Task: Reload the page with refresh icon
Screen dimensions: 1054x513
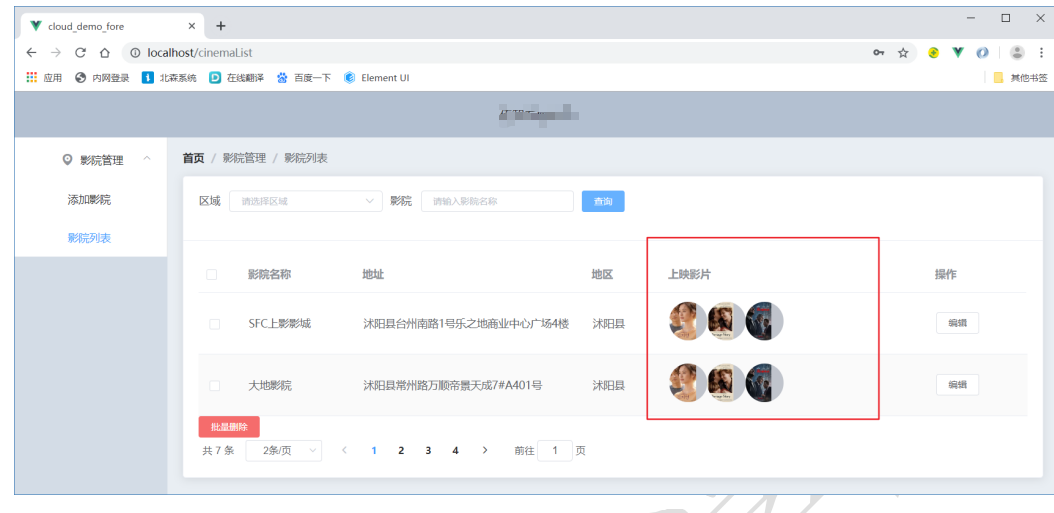Action: point(80,52)
